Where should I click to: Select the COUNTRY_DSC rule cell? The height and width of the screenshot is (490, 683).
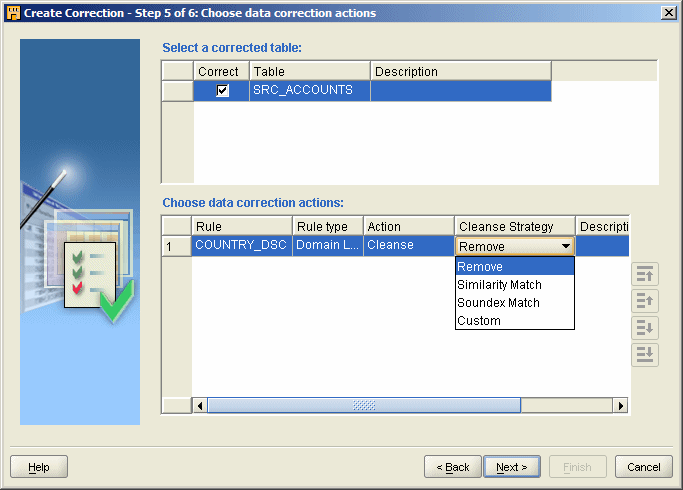pyautogui.click(x=242, y=246)
